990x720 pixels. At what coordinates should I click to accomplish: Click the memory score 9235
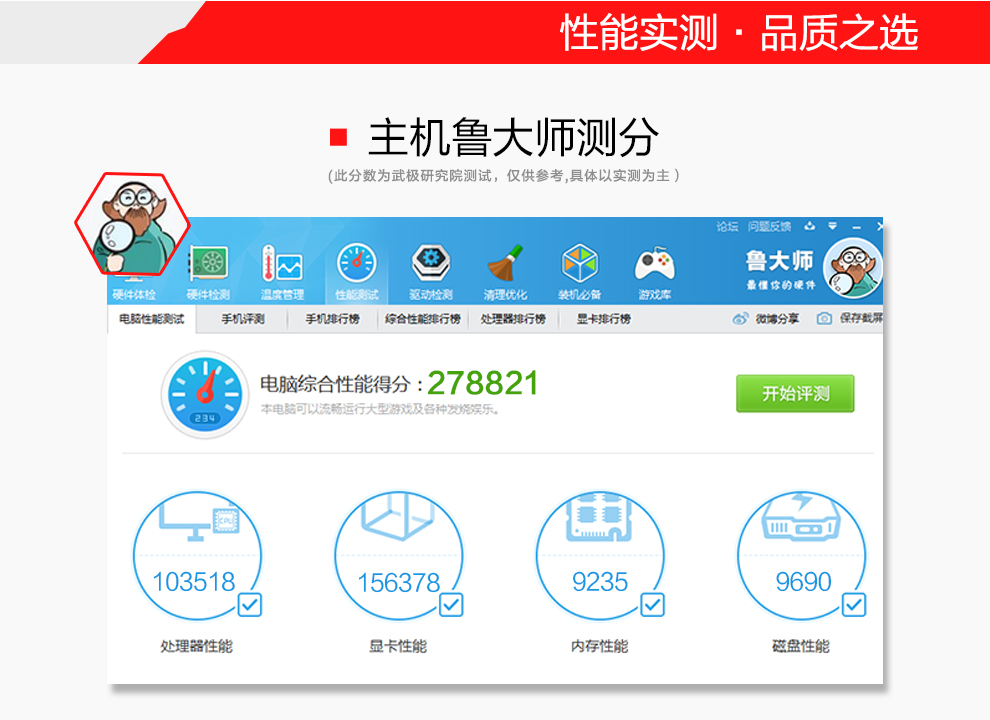(600, 582)
